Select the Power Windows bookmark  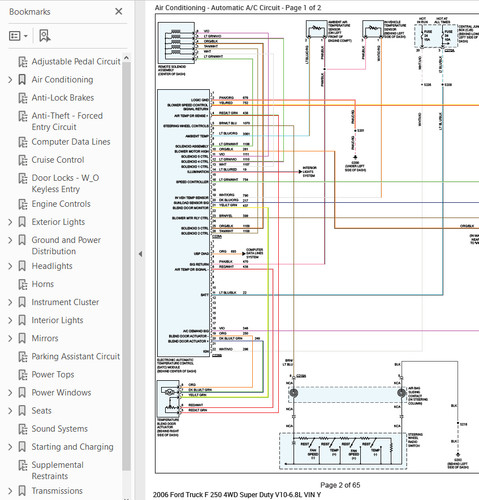pyautogui.click(x=61, y=393)
